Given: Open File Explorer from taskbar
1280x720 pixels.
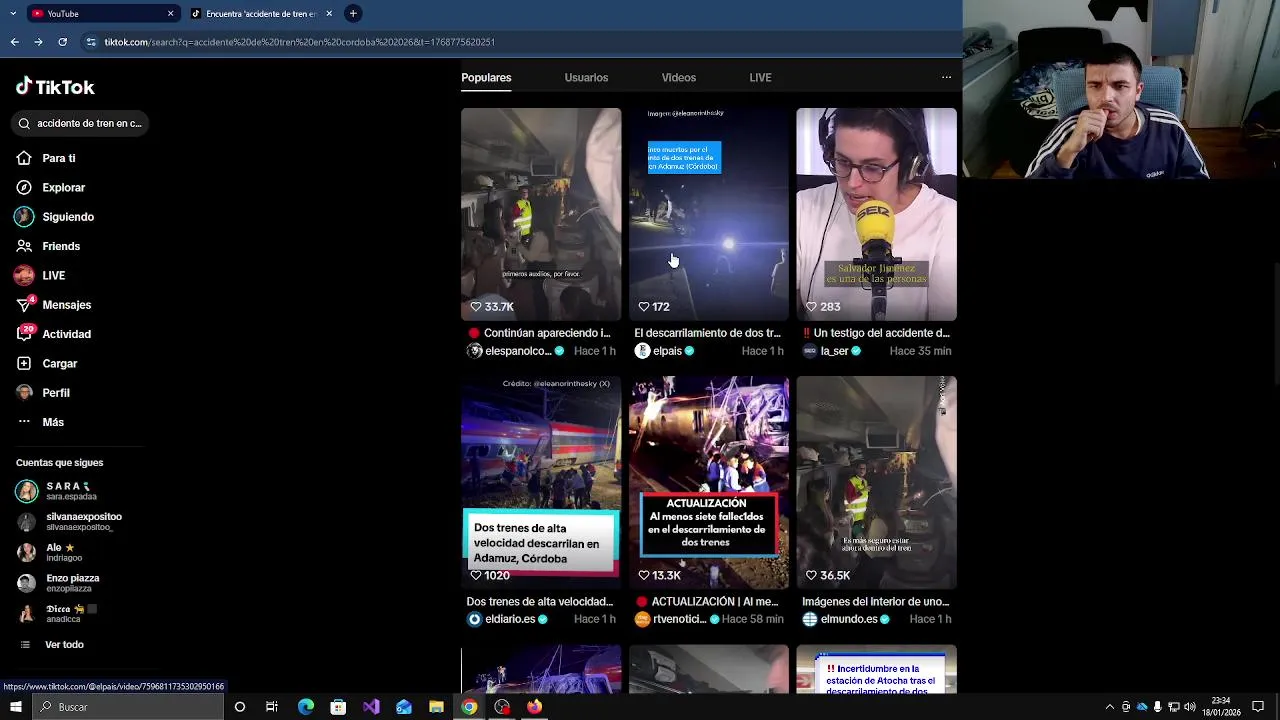Looking at the screenshot, I should point(436,707).
